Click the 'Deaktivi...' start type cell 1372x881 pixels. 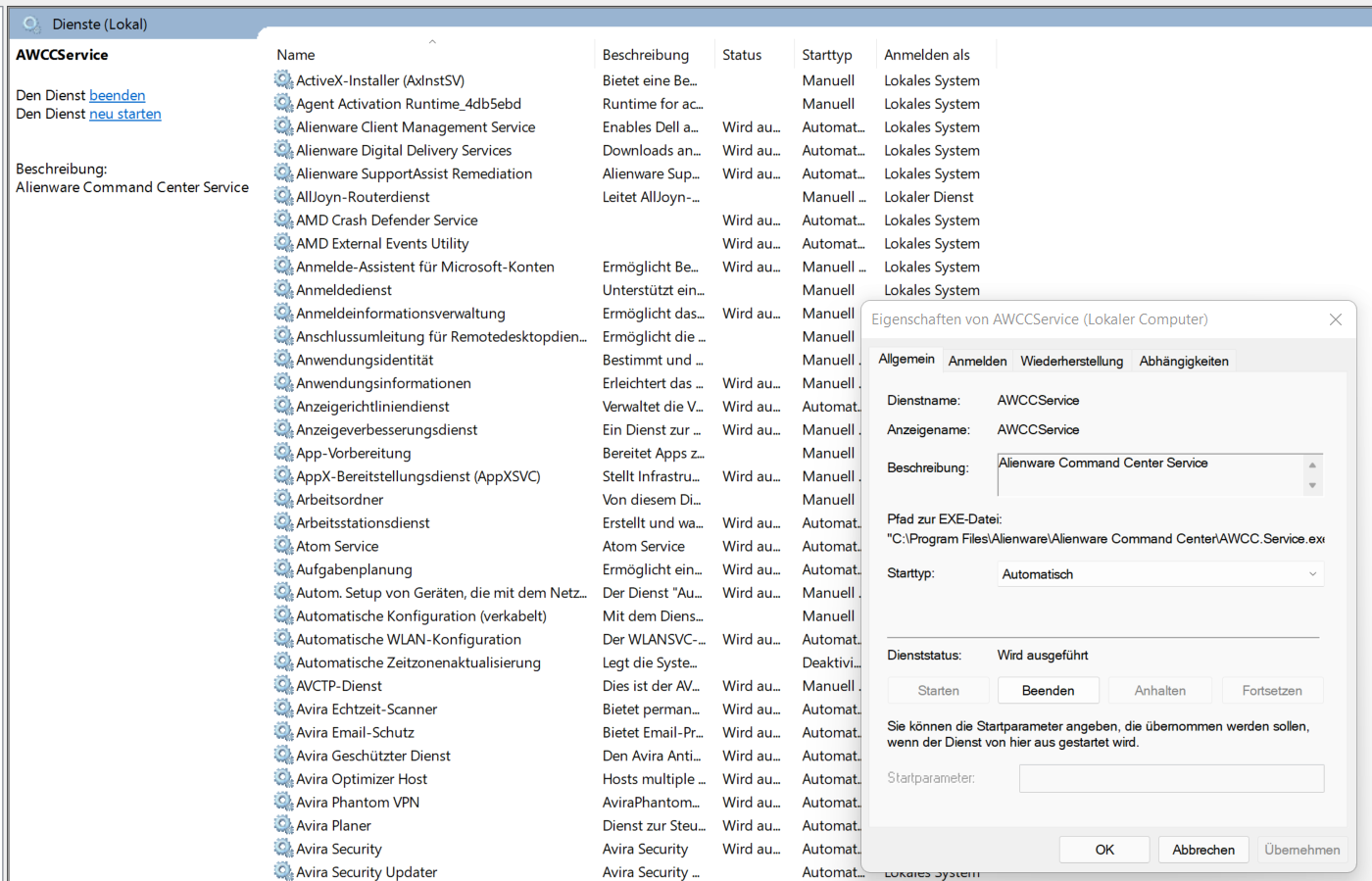click(x=831, y=662)
